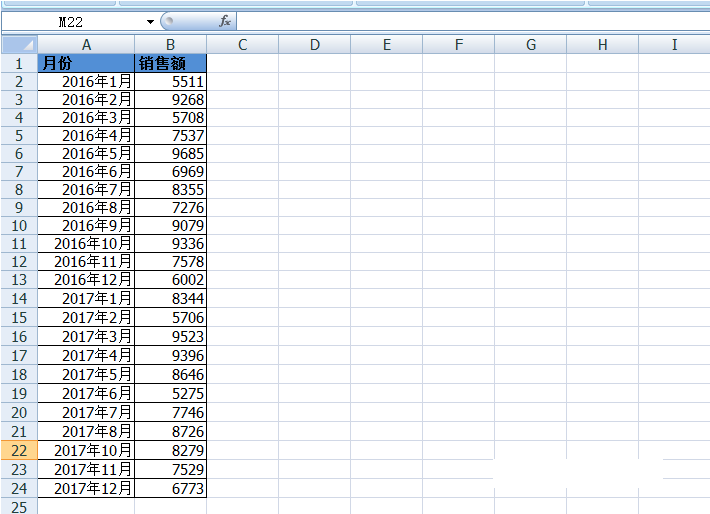Viewport: 710px width, 514px height.
Task: Select cell with 2017年11月
Action: click(x=86, y=470)
